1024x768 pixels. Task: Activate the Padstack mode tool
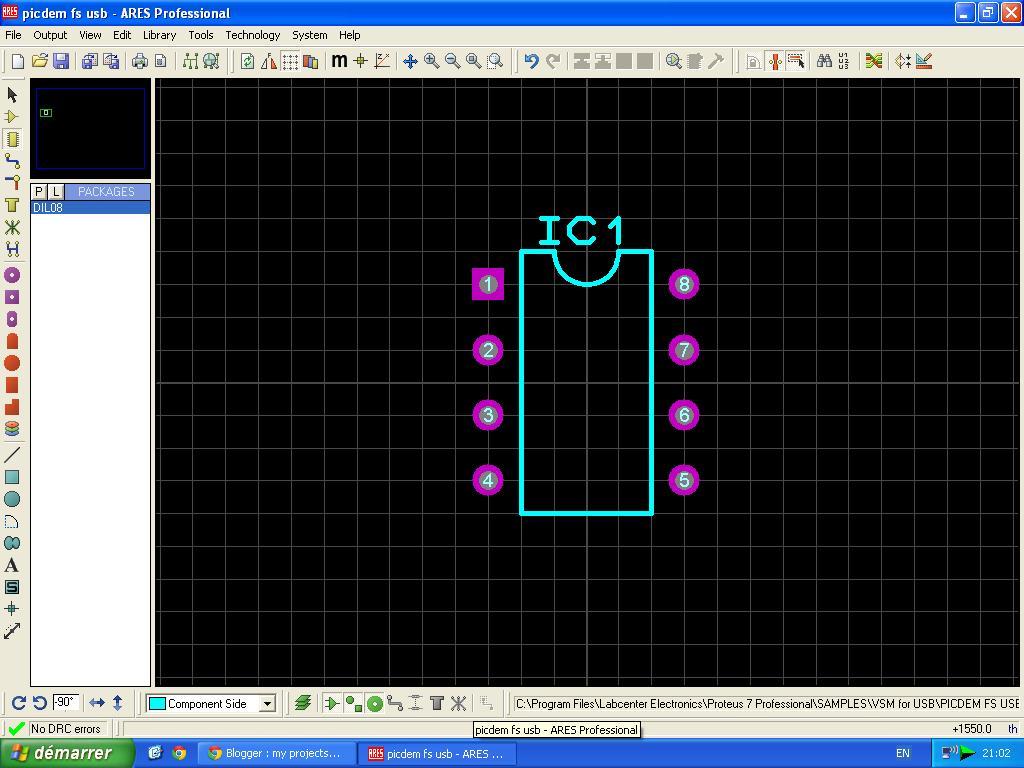(12, 429)
